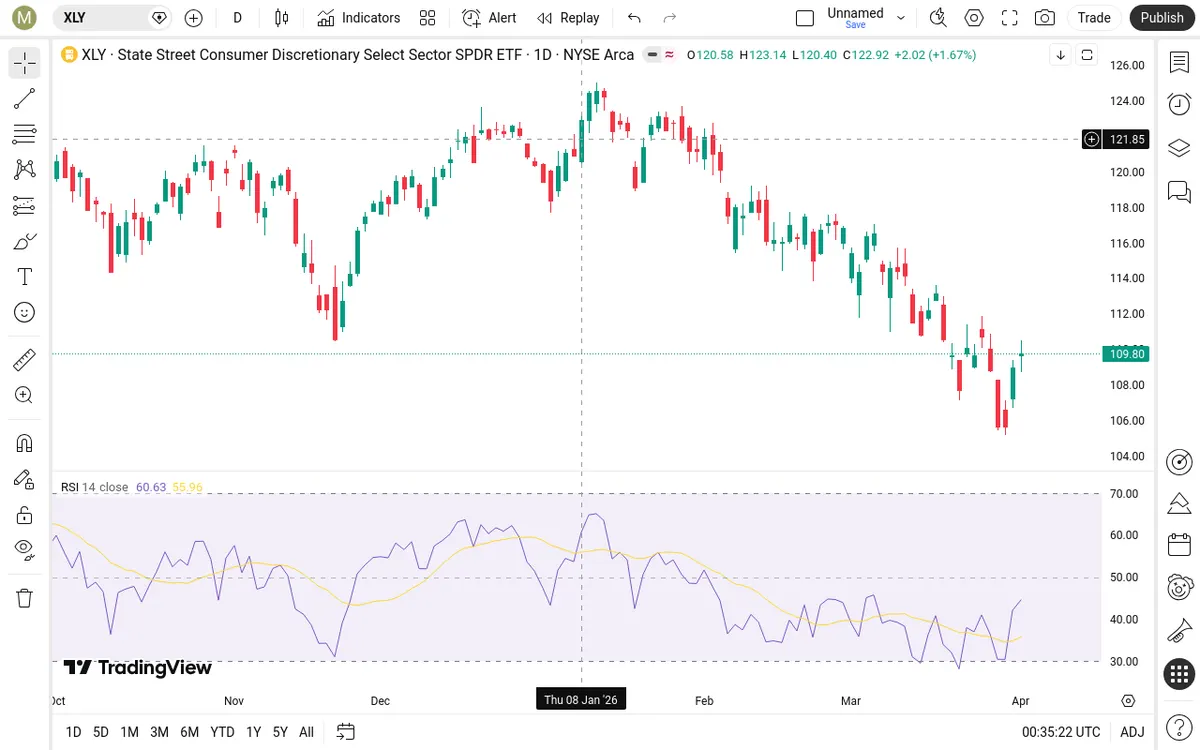The width and height of the screenshot is (1200, 750).
Task: Toggle magnet mode for drawings
Action: [25, 443]
